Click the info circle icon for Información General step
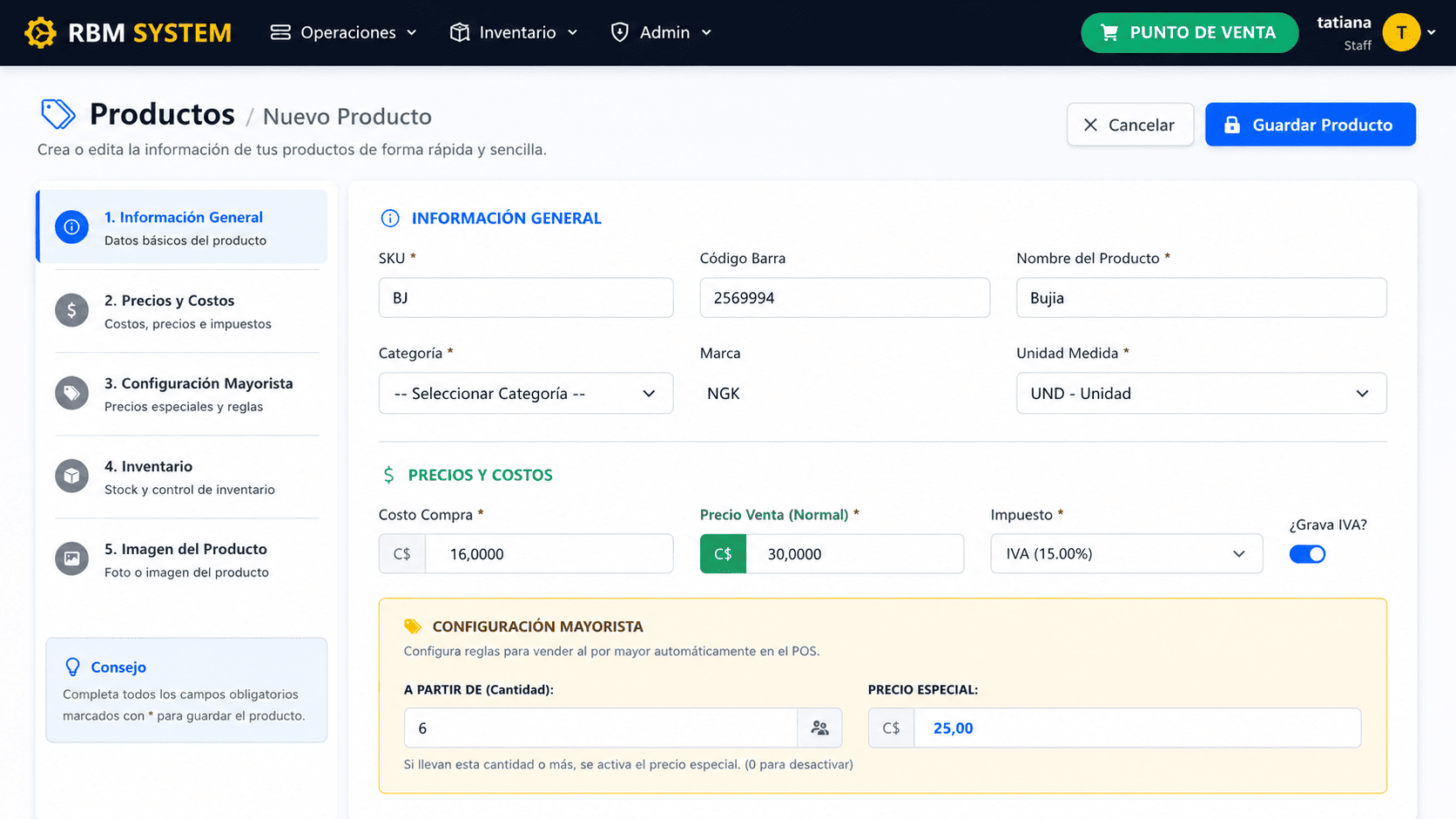This screenshot has width=1456, height=819. (72, 227)
